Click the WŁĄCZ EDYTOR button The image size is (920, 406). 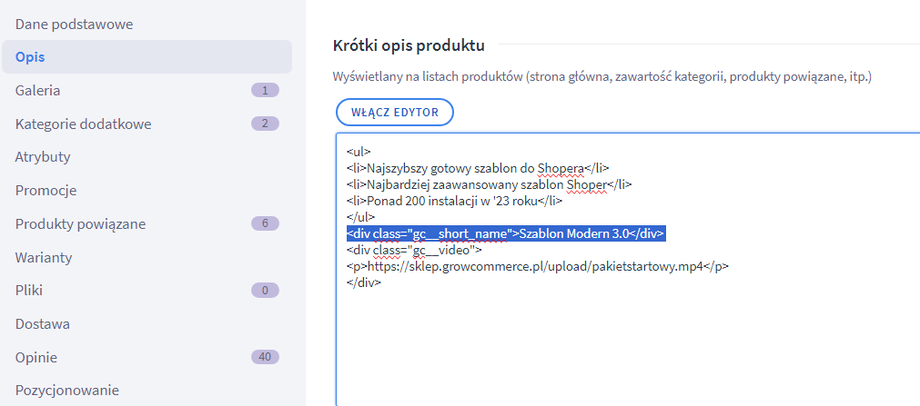pyautogui.click(x=395, y=111)
